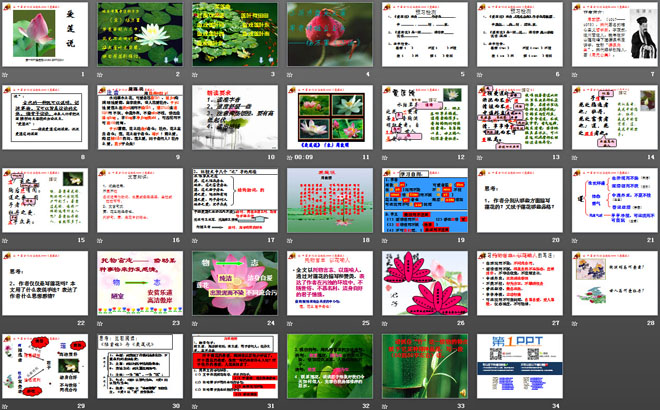Select slide 30 thumbnail
Viewport: 660px width, 410px height.
coord(140,366)
